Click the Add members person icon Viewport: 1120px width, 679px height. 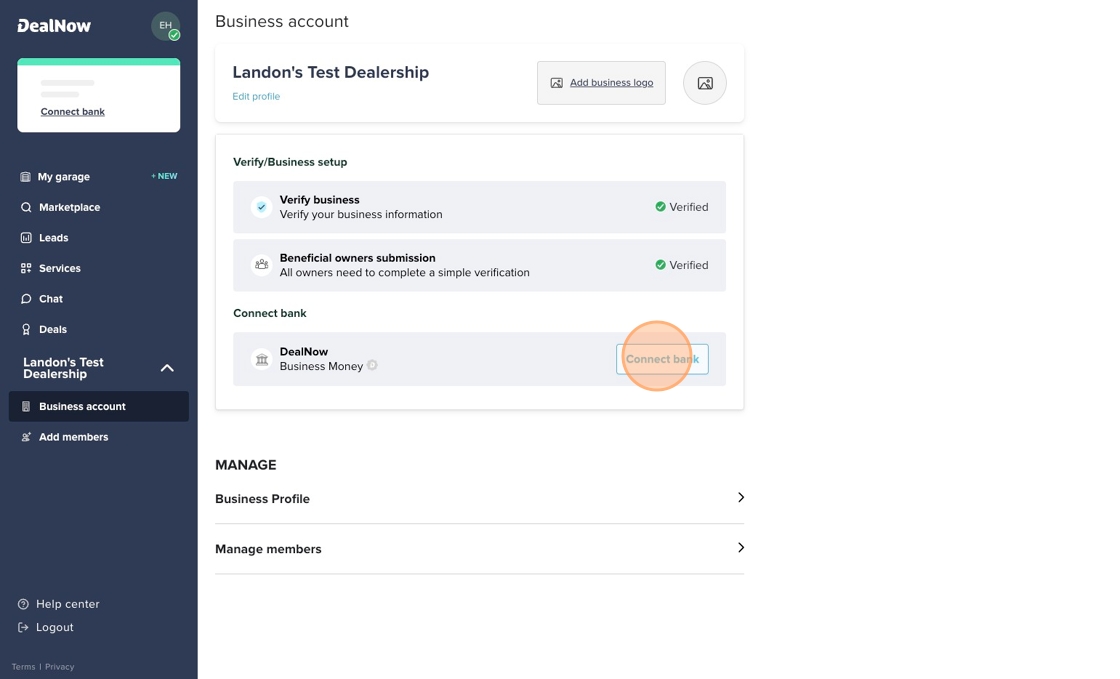click(26, 437)
